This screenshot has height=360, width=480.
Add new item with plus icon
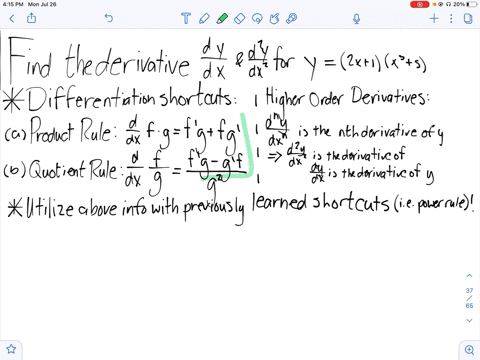click(434, 18)
